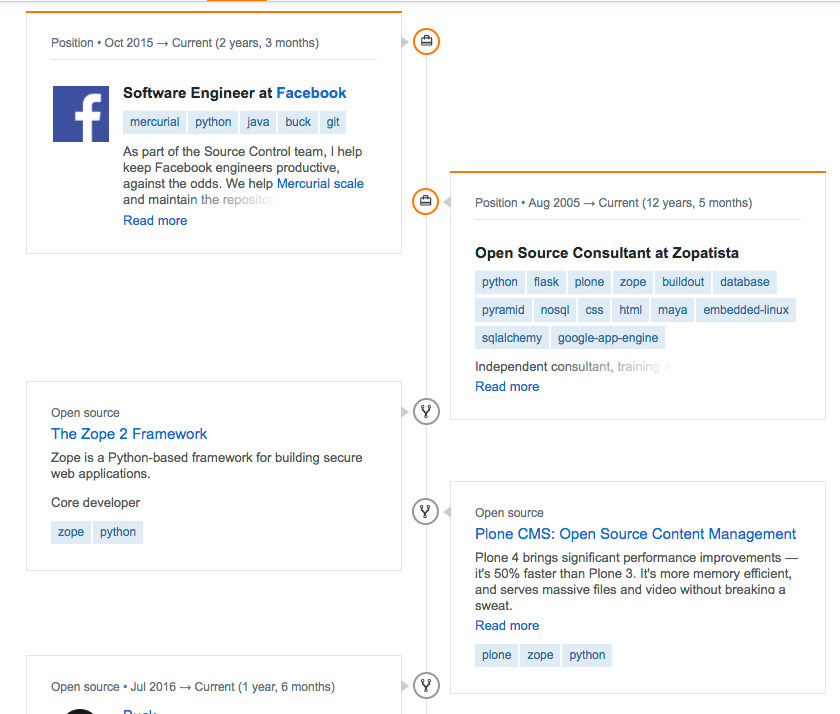Click 'Open source • Jul 2016 → Current' date line
The height and width of the screenshot is (714, 840).
coord(193,687)
